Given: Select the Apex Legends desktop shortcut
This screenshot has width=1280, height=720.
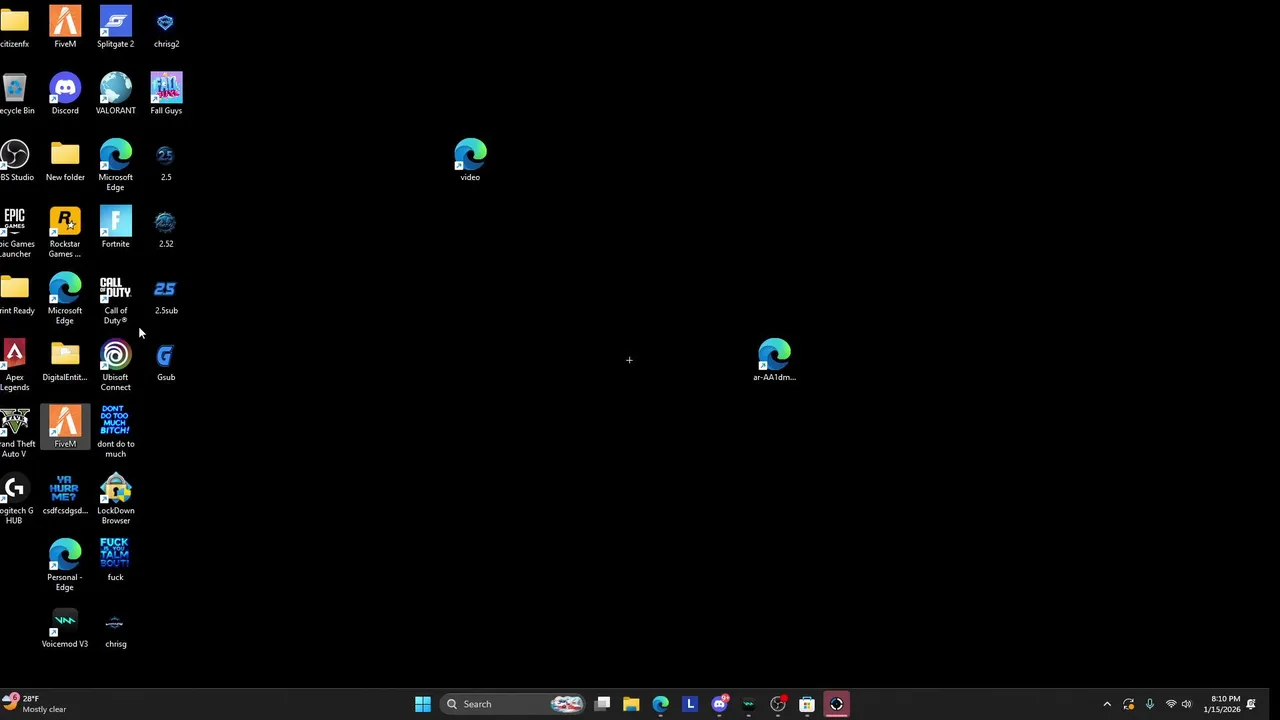Looking at the screenshot, I should (14, 365).
